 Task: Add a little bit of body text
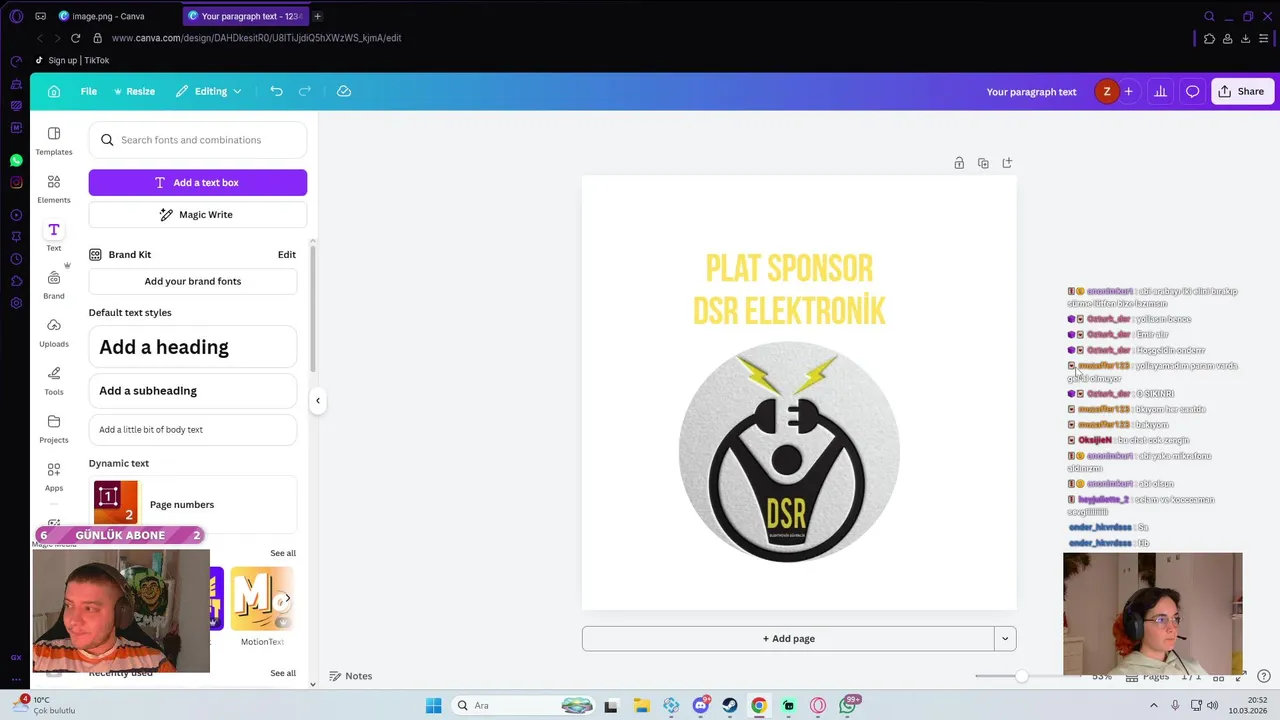pyautogui.click(x=193, y=430)
